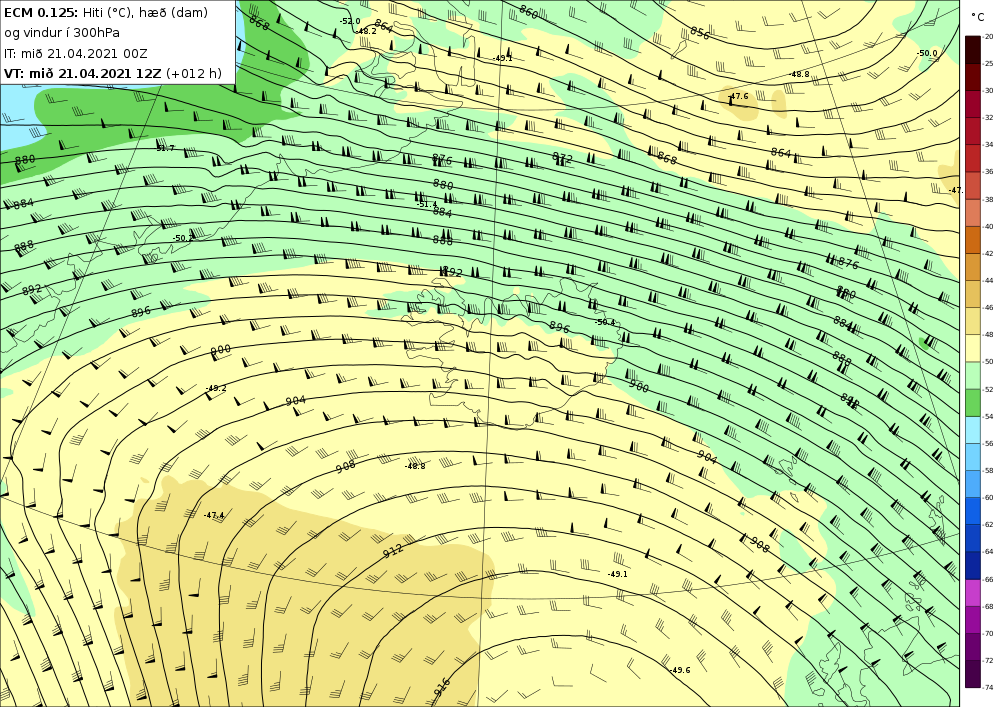
Task: Click the contour label '912' on the map
Action: click(393, 551)
